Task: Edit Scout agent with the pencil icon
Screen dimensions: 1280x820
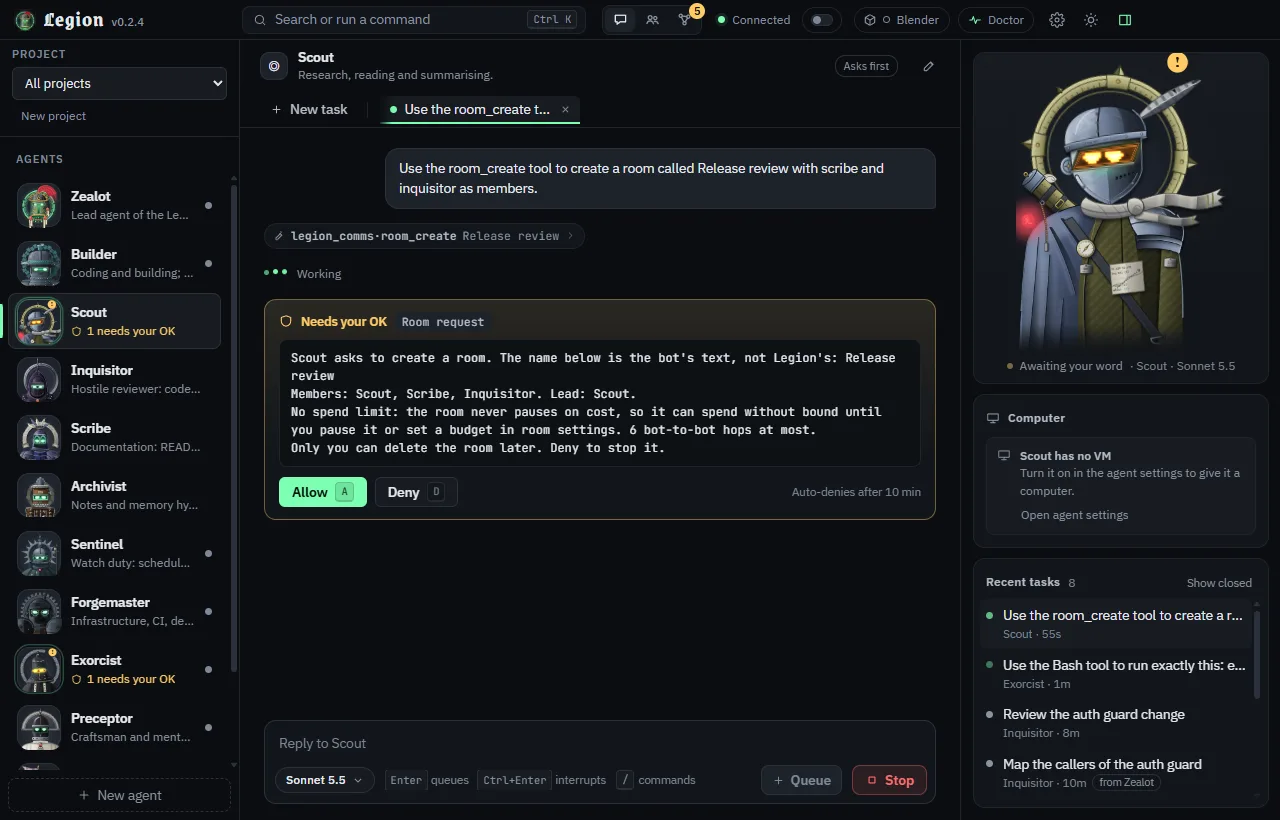Action: pos(928,66)
